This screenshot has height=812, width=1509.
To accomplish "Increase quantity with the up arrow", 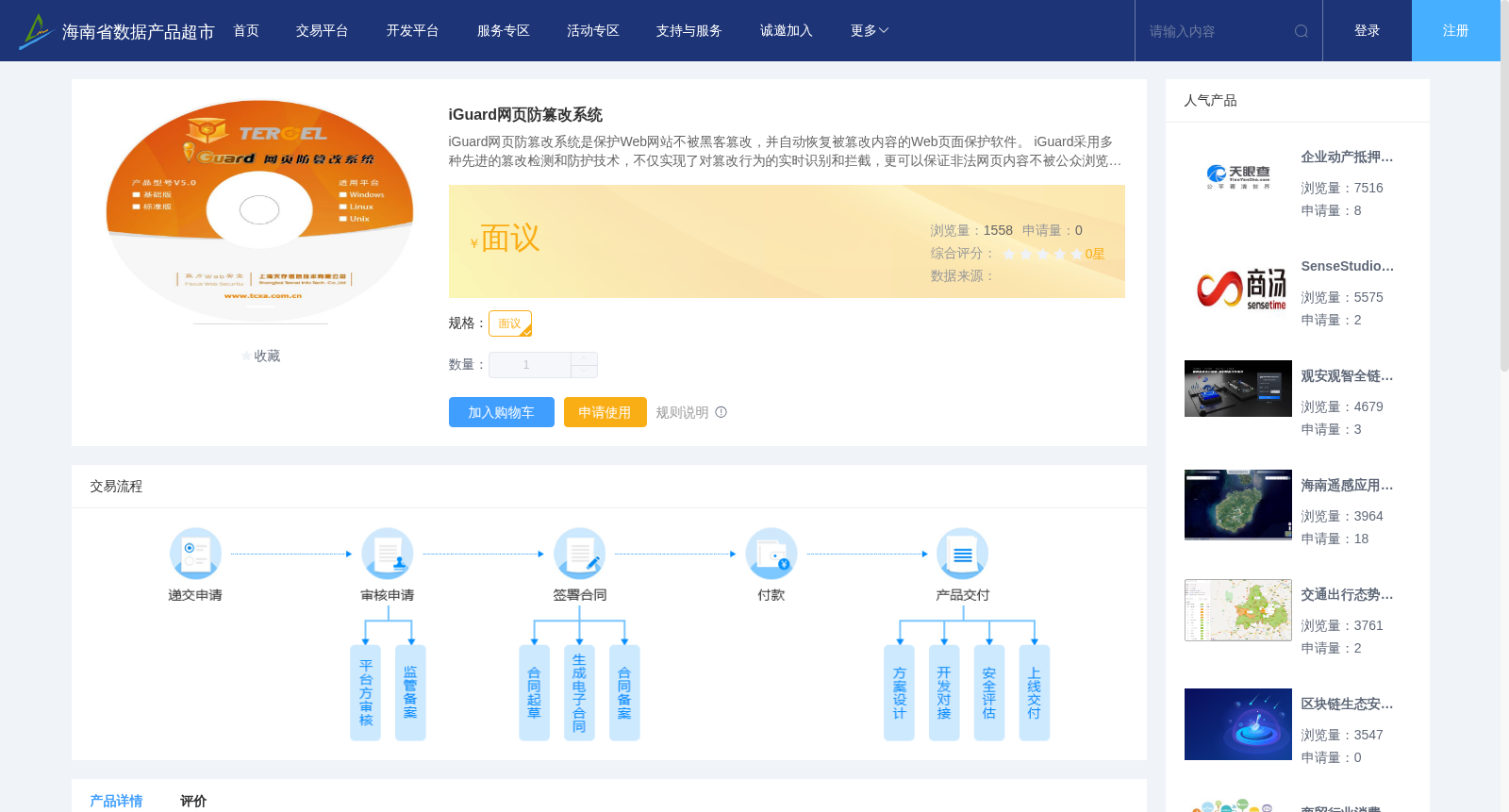I will pos(585,358).
